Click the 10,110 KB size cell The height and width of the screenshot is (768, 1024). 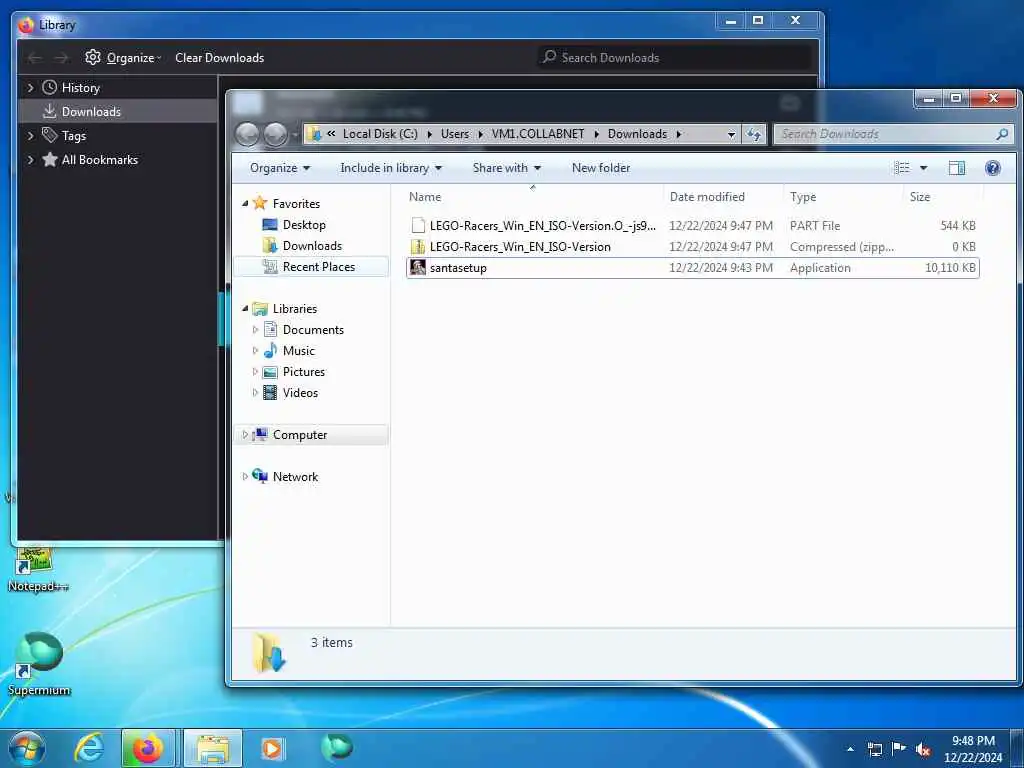[x=950, y=268]
